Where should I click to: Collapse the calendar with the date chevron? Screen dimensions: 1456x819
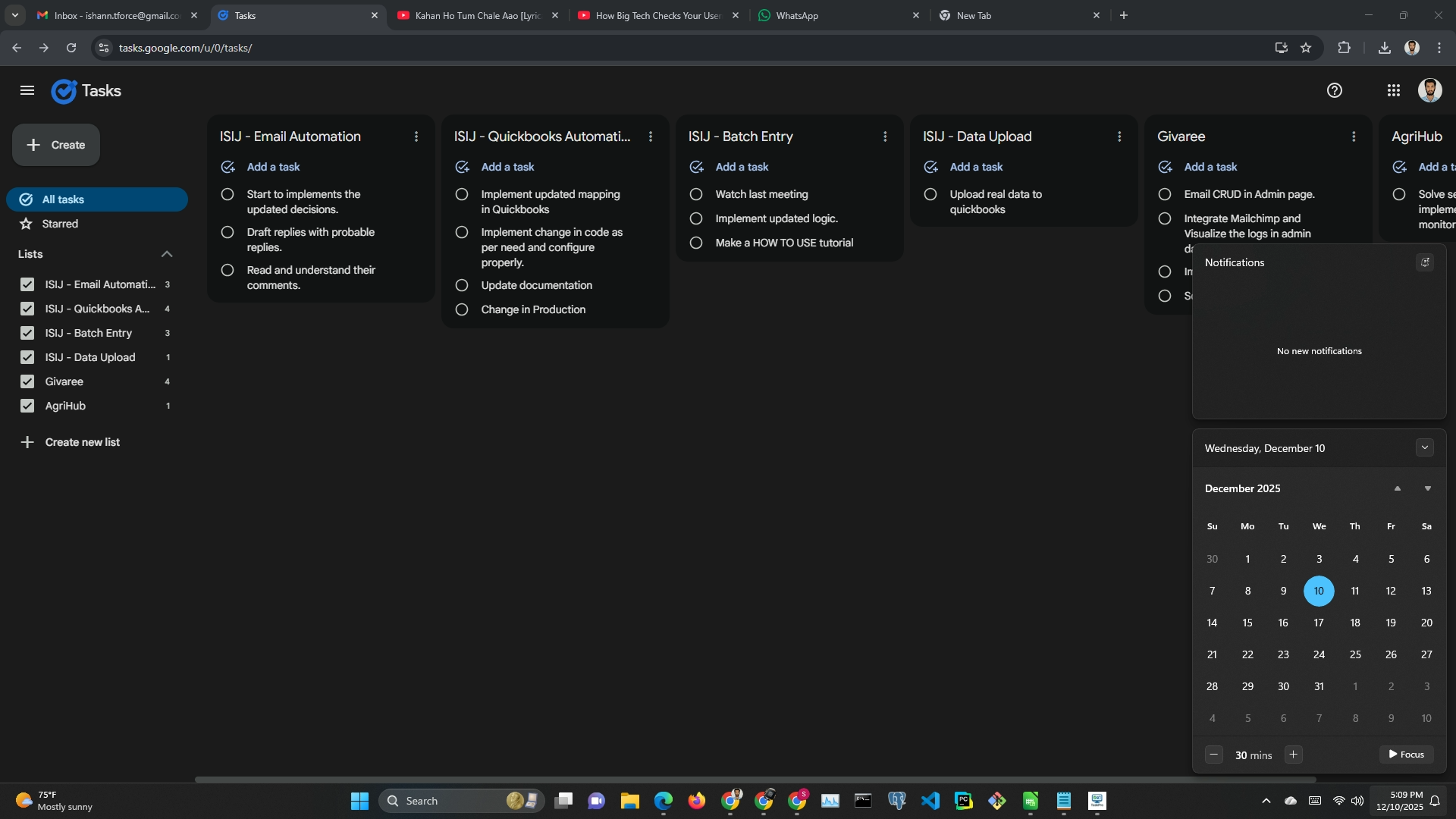point(1424,447)
